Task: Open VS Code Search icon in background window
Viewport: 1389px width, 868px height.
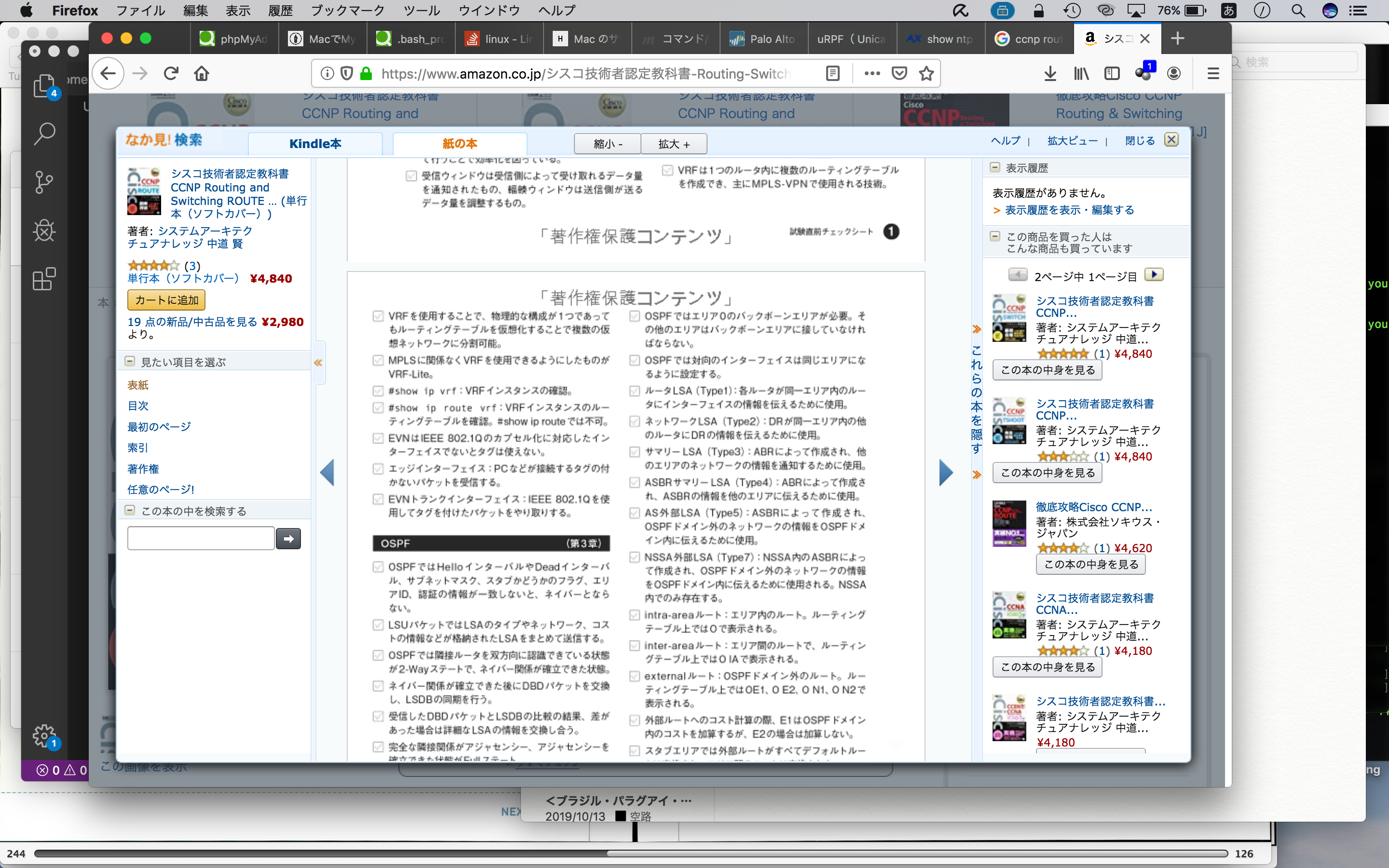Action: [x=44, y=133]
